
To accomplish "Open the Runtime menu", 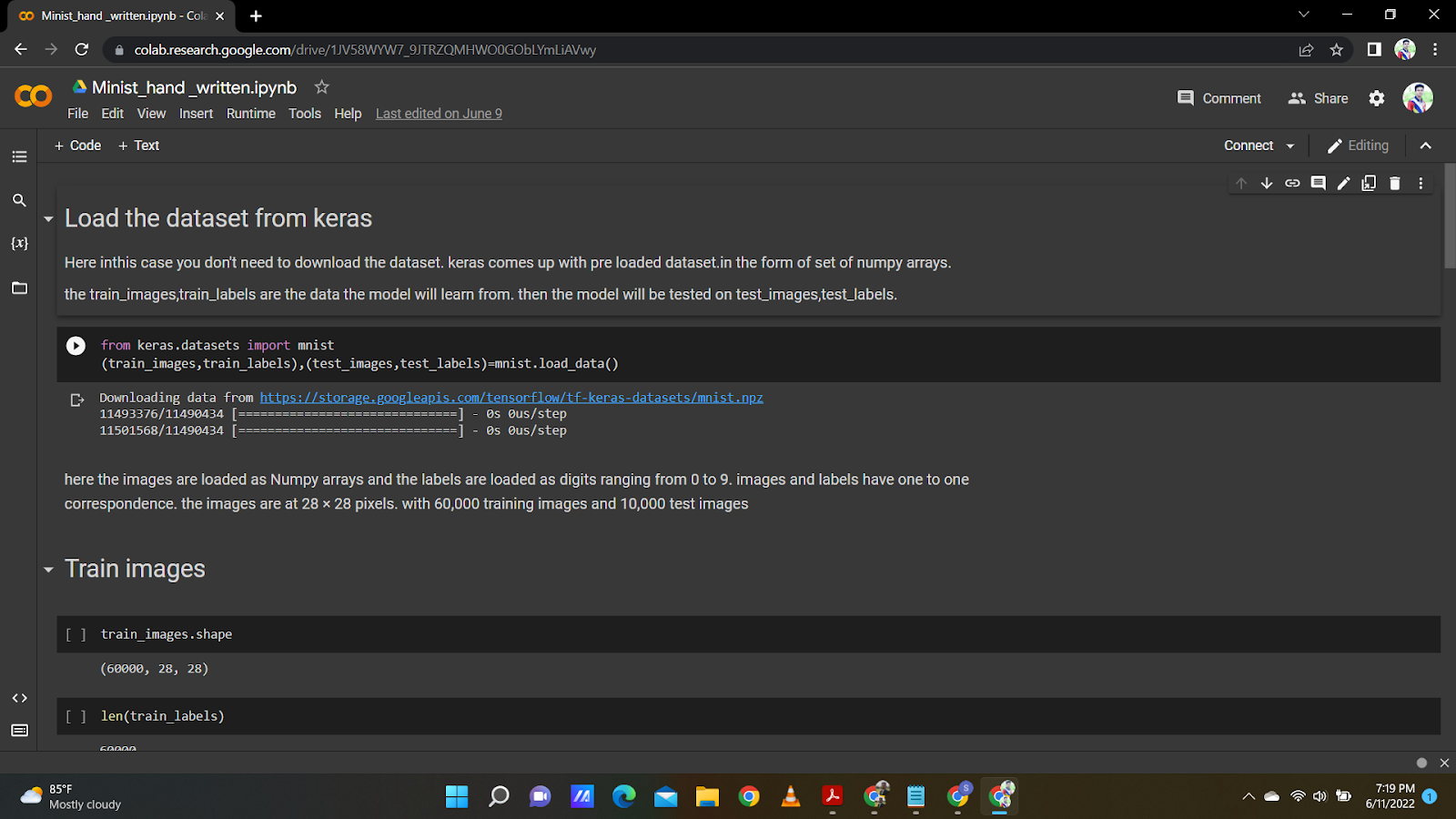I will 251,114.
